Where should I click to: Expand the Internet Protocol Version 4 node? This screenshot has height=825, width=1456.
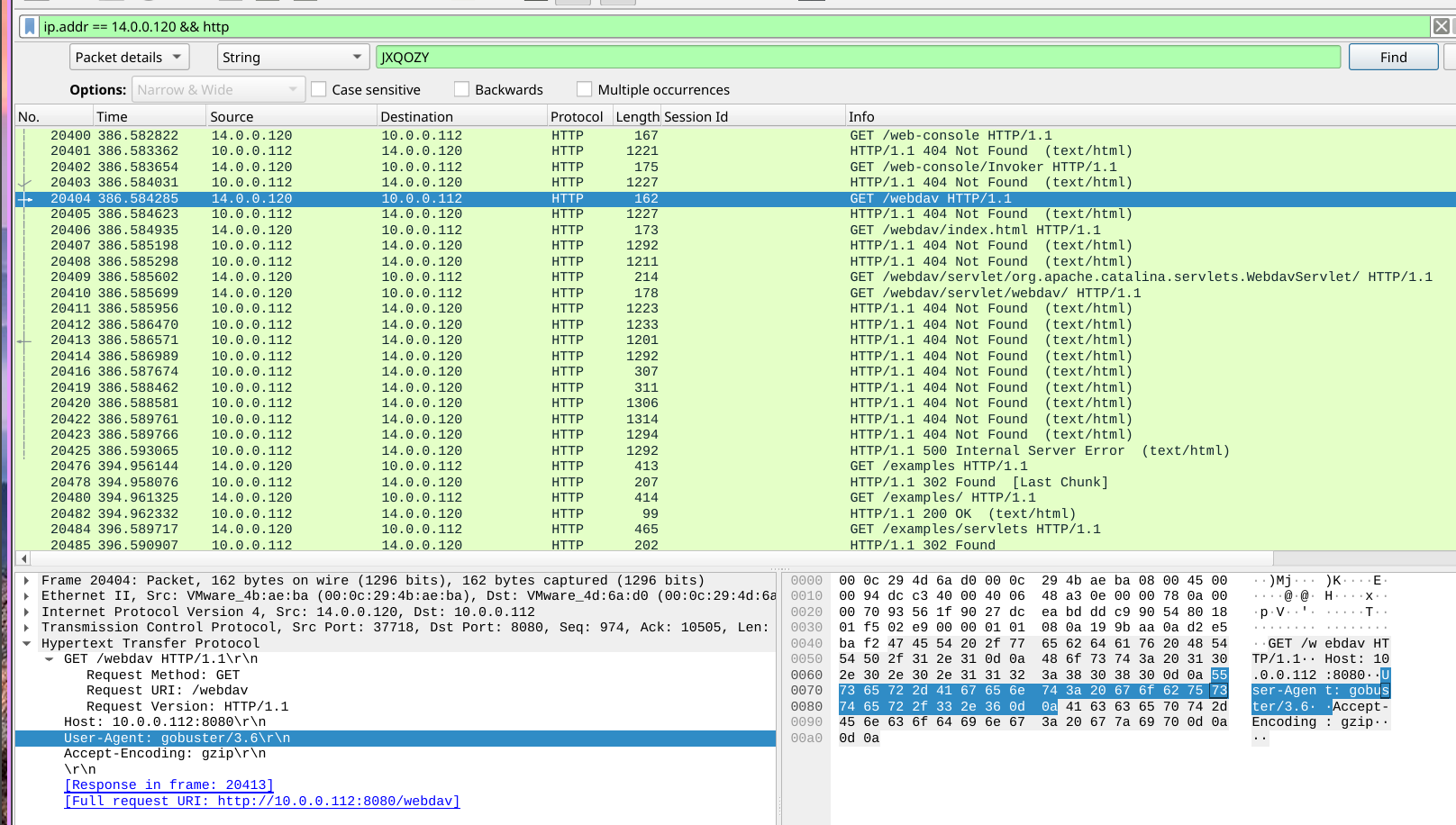[x=27, y=612]
